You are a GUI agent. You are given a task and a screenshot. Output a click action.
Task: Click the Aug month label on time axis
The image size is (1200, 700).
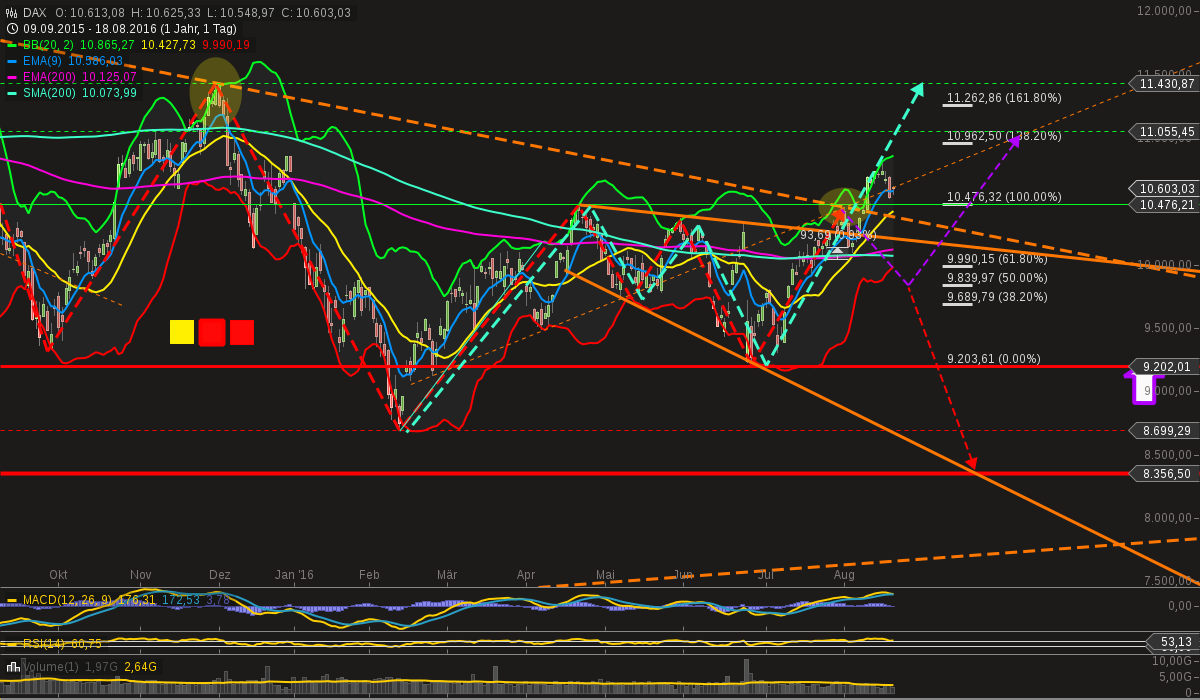tap(844, 575)
